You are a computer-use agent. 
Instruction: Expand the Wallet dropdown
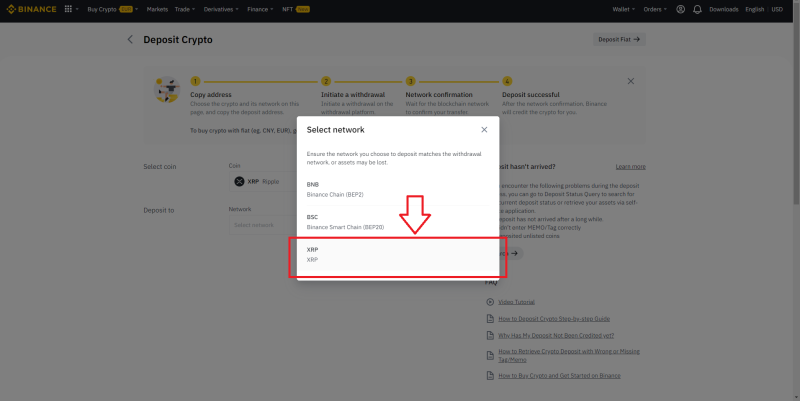pyautogui.click(x=623, y=9)
